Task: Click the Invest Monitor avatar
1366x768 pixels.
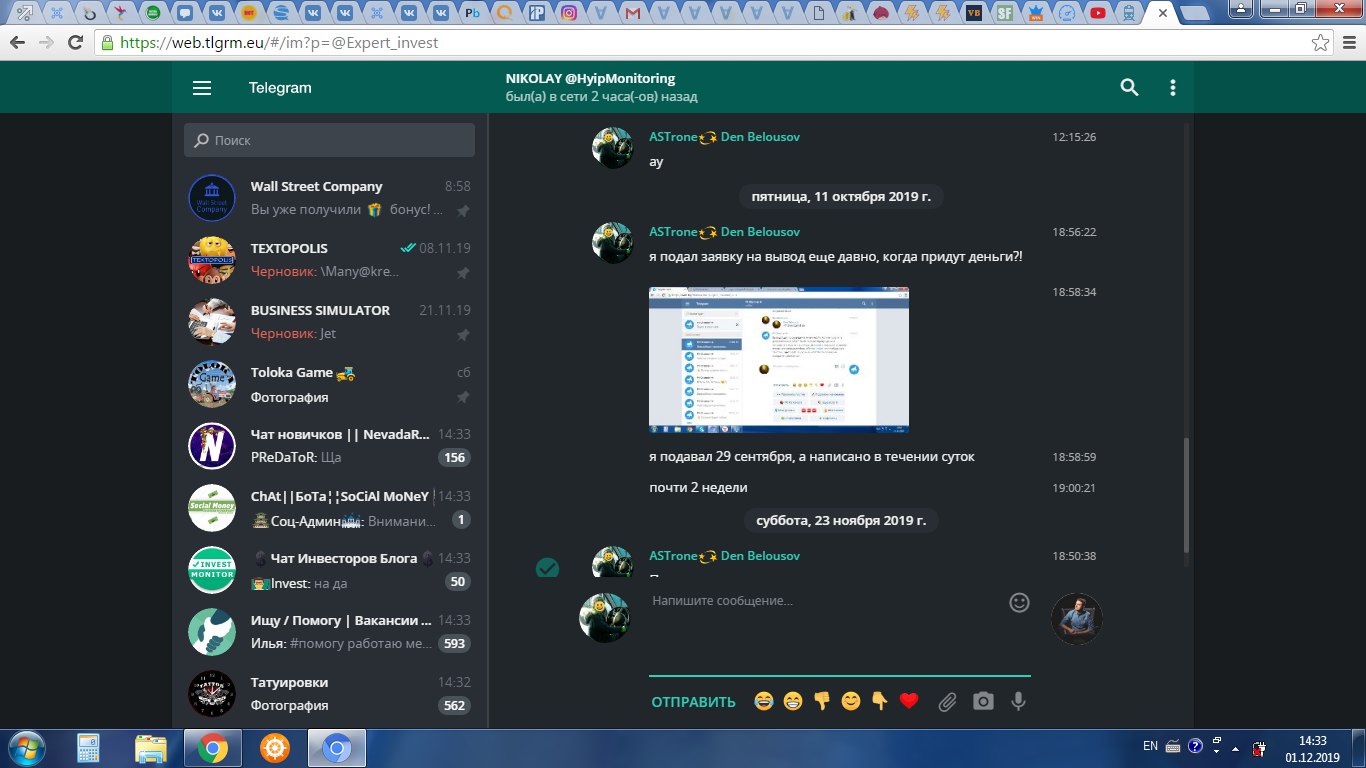Action: [x=212, y=571]
